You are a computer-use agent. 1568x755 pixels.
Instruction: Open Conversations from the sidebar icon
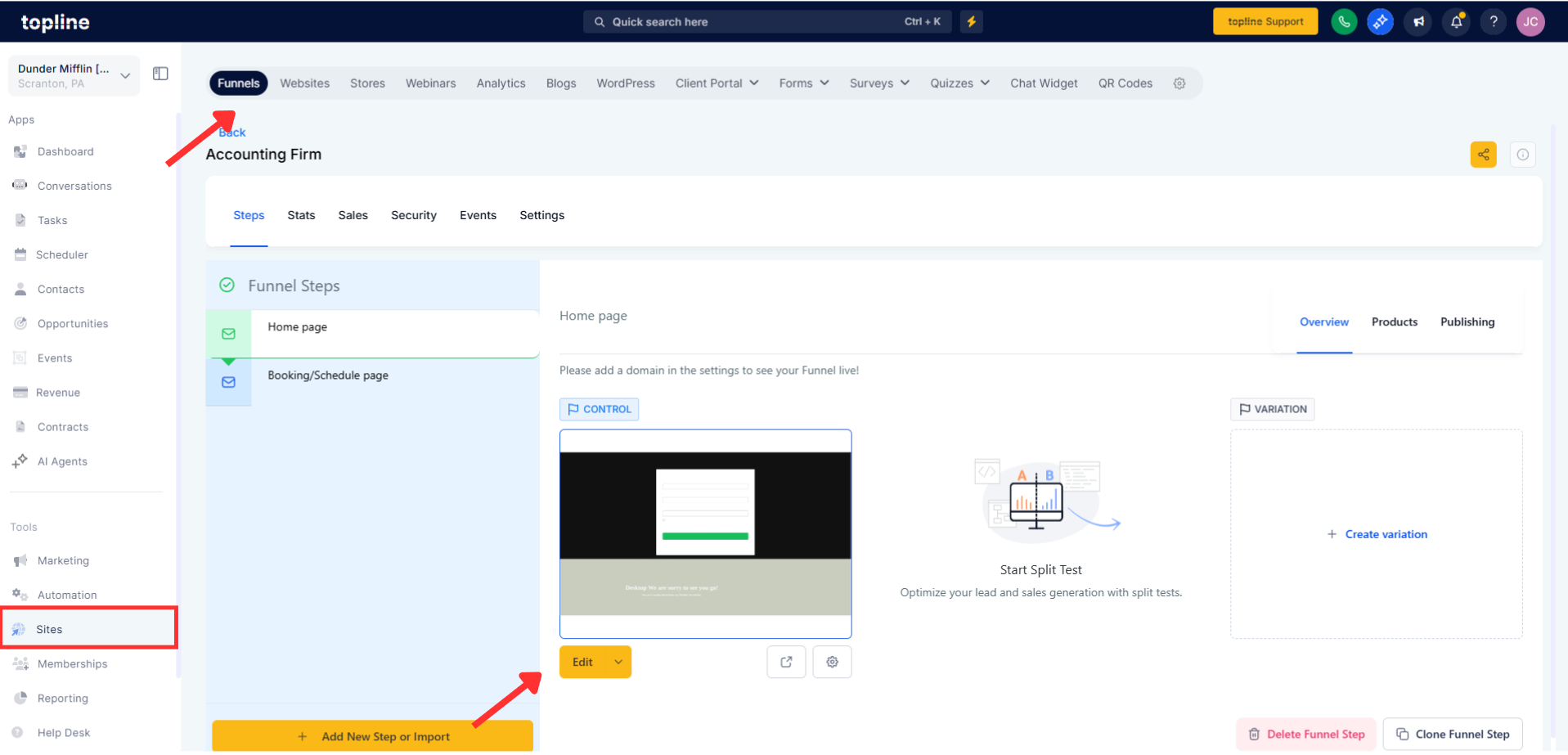coord(20,186)
